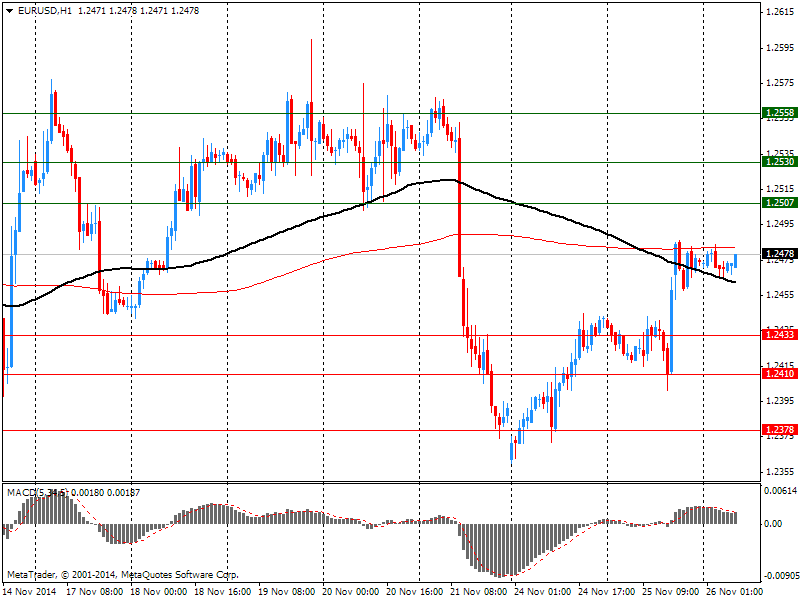800x600 pixels.
Task: Click the 1.2495 price axis value
Action: tap(780, 224)
